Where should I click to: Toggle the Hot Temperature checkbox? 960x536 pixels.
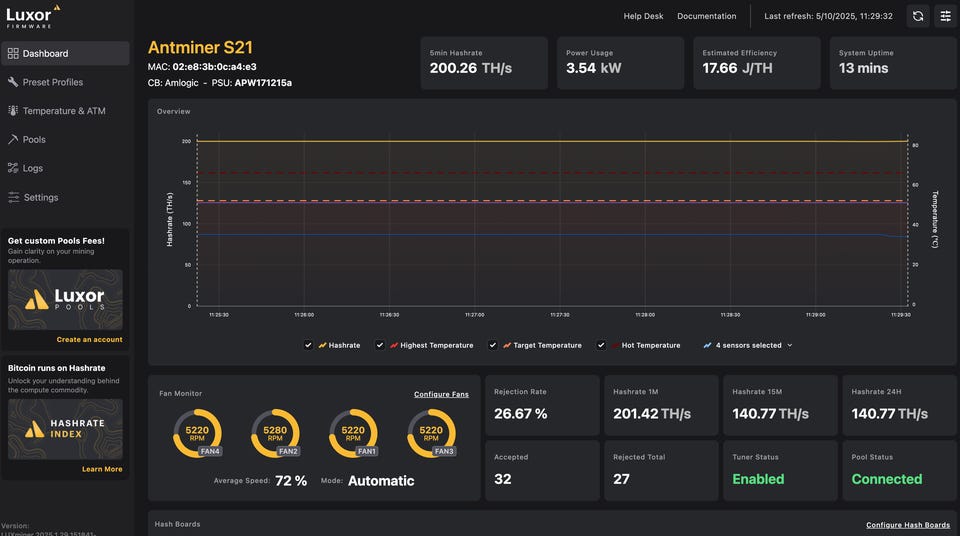pyautogui.click(x=601, y=345)
